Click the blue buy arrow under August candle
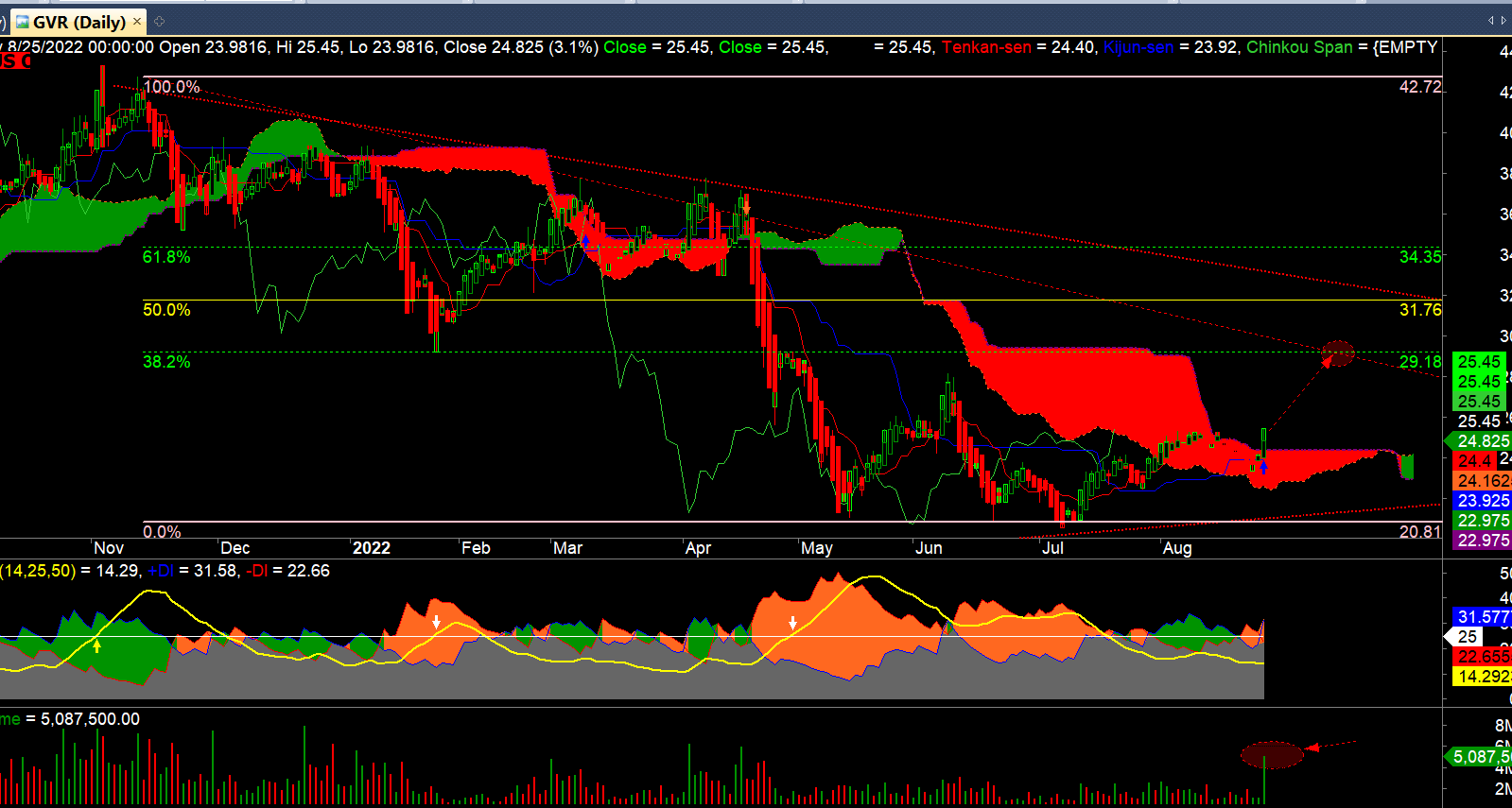1512x808 pixels. 1263,466
